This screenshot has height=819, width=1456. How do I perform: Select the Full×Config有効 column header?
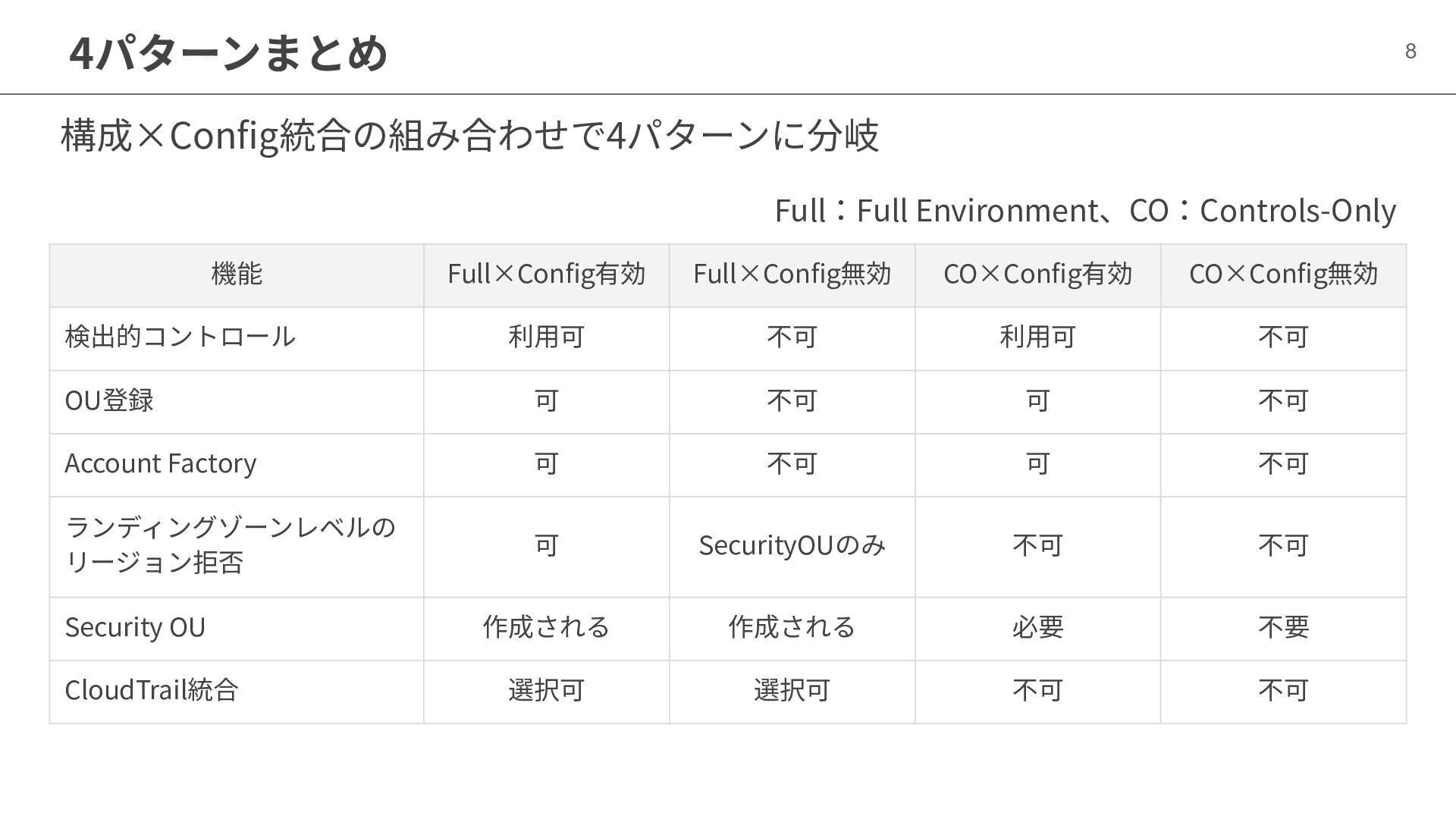pos(546,275)
